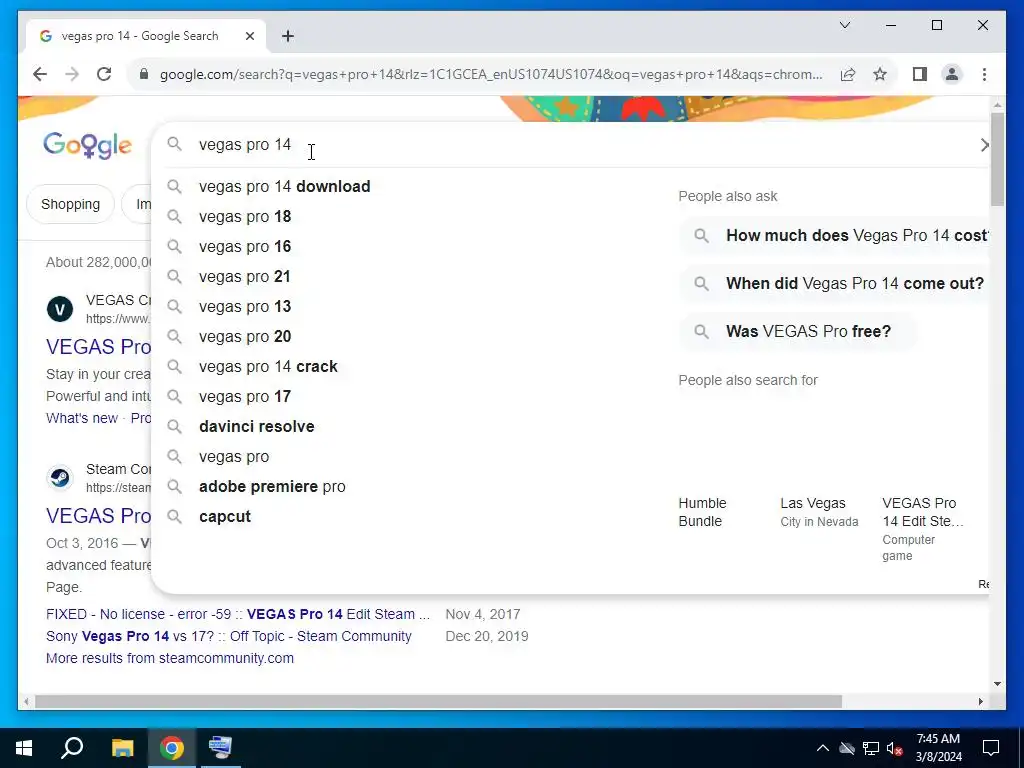Open the tab search chevron
This screenshot has height=768, width=1024.
point(844,25)
